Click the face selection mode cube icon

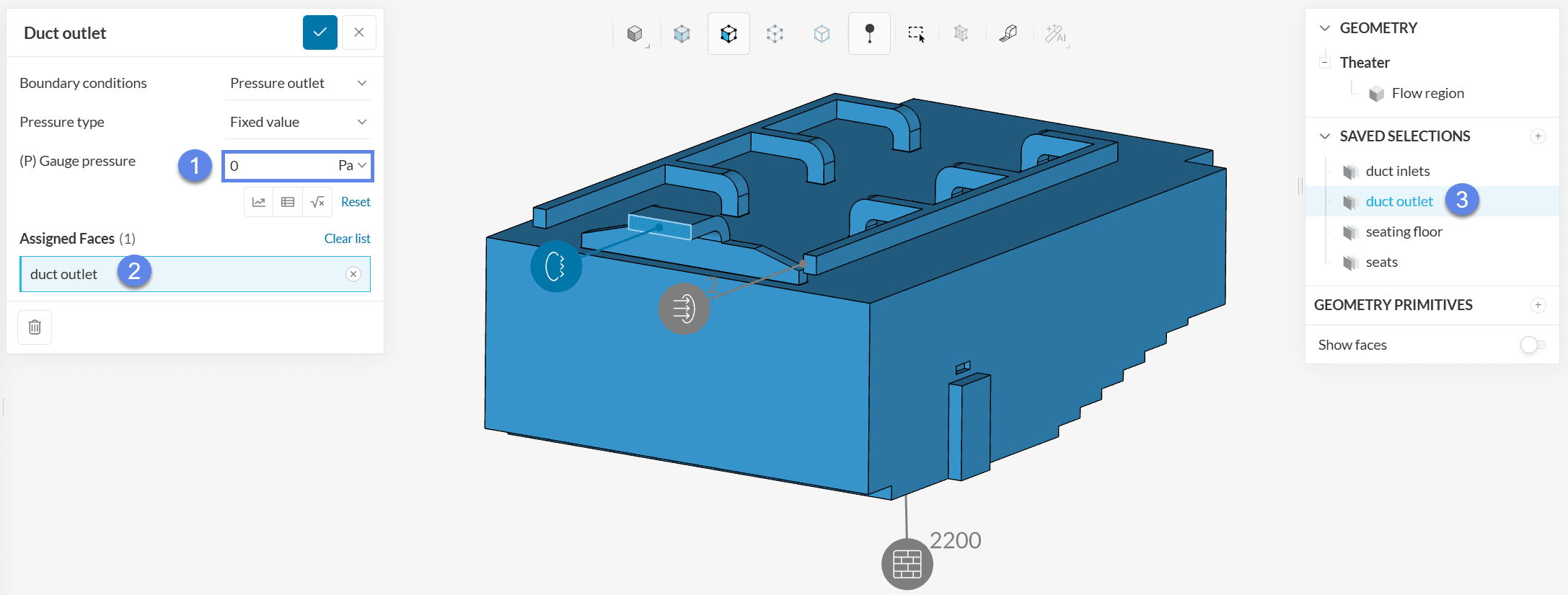tap(728, 34)
